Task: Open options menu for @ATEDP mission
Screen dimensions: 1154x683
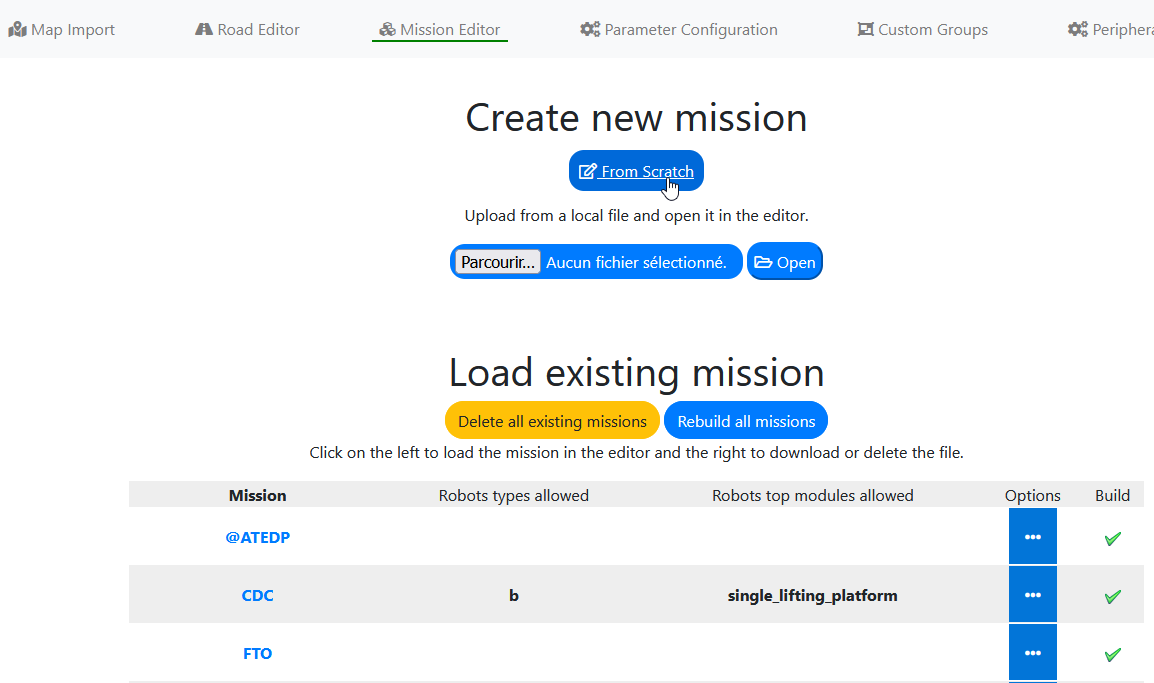Action: [1032, 537]
